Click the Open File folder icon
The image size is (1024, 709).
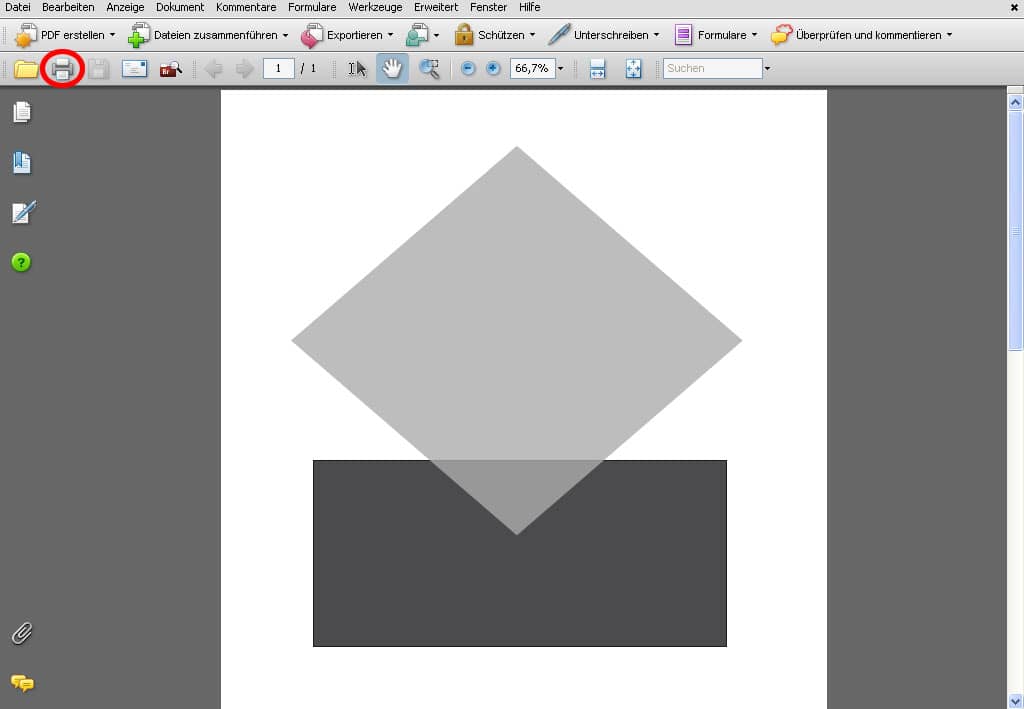(x=27, y=68)
